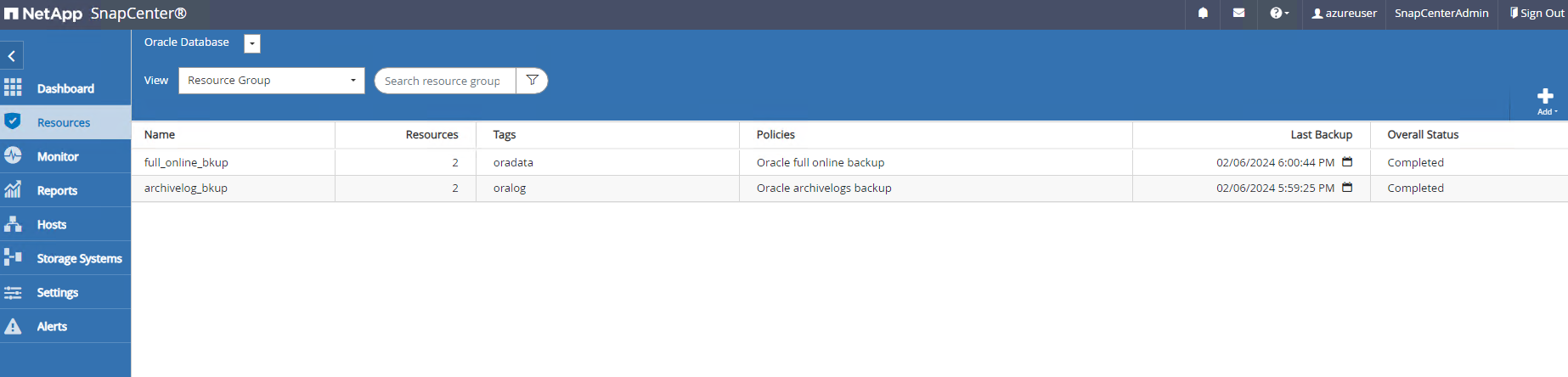This screenshot has height=377, width=1568.
Task: Open the full_online_bkup resource group
Action: (x=186, y=162)
